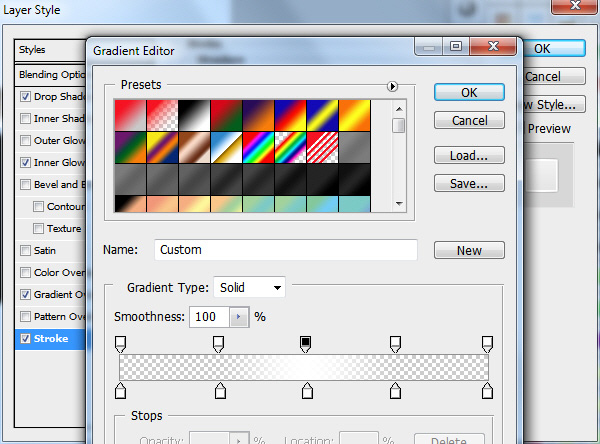This screenshot has height=444, width=600.
Task: Click Save gradients button
Action: pos(469,183)
